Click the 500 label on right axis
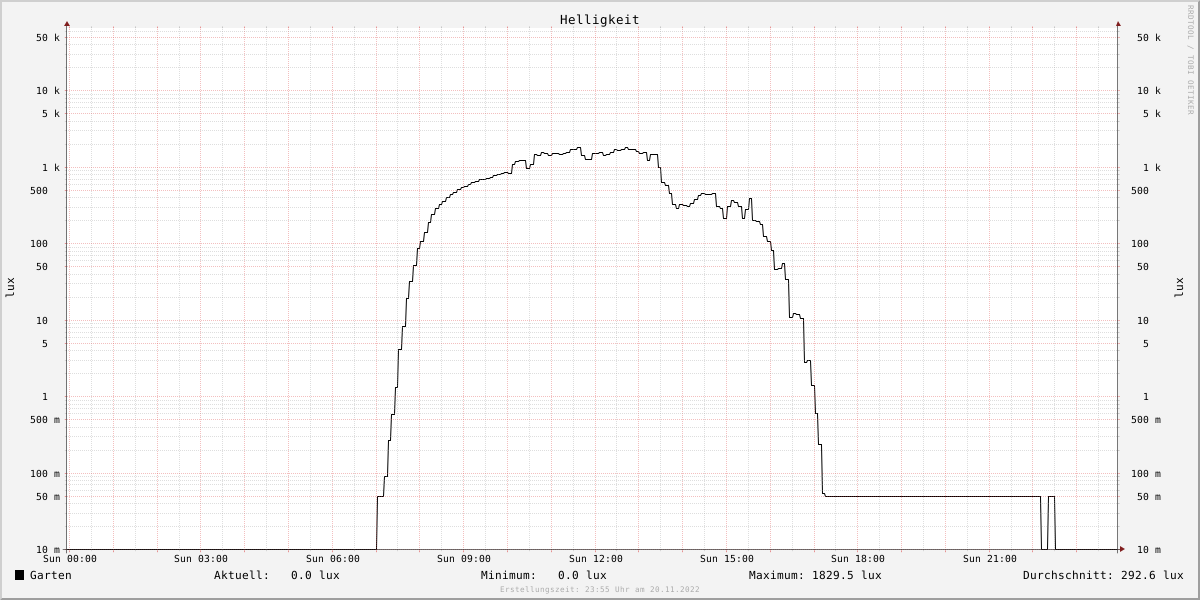Viewport: 1200px width, 600px height. (x=1140, y=191)
